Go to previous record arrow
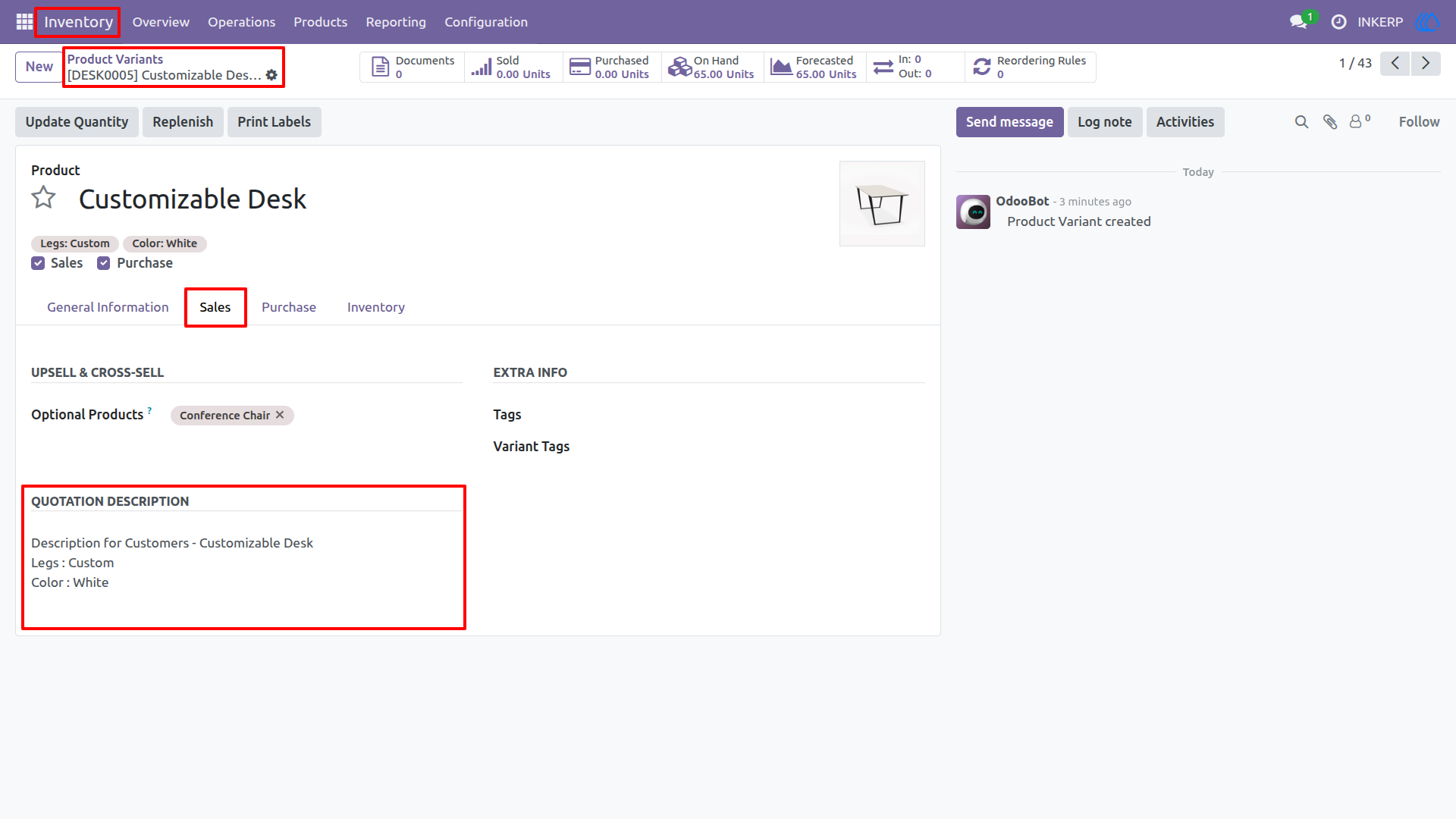Viewport: 1456px width, 819px height. (x=1395, y=64)
